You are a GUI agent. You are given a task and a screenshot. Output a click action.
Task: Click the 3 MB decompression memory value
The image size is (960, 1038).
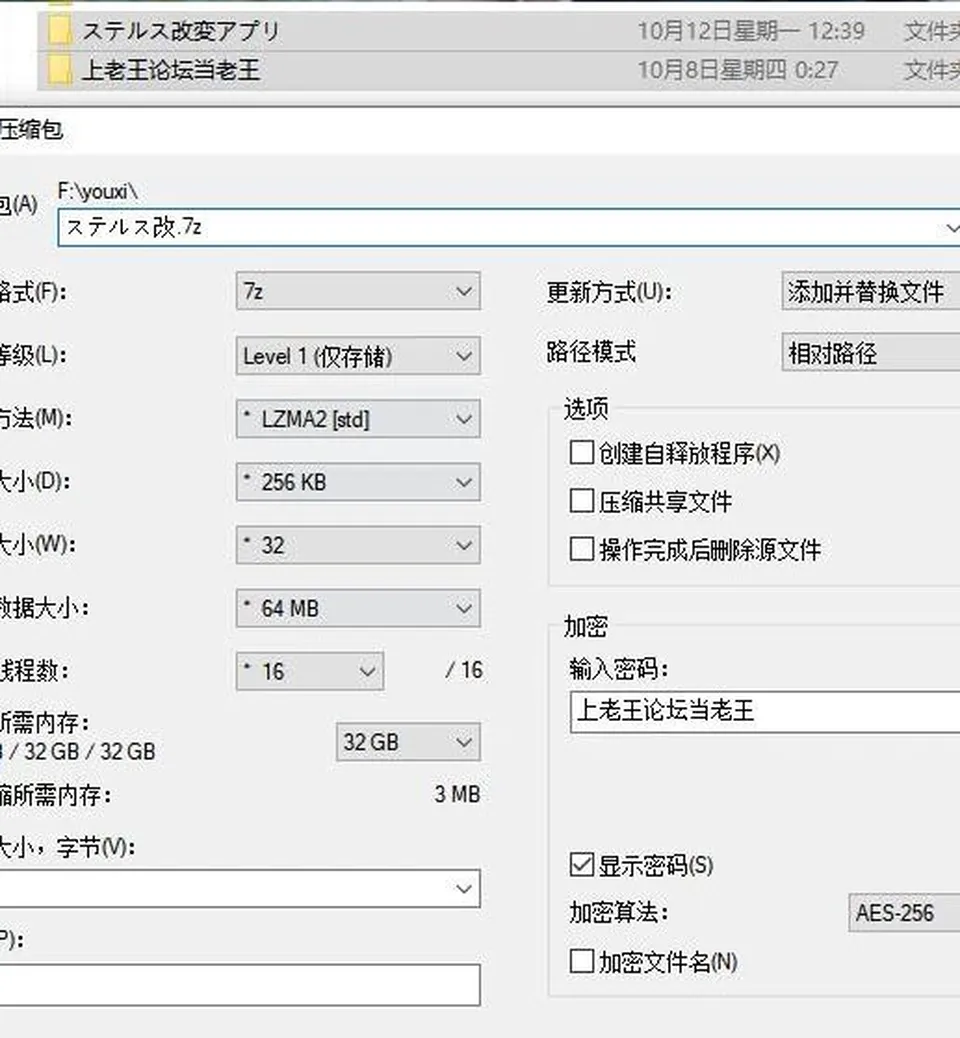pyautogui.click(x=457, y=794)
